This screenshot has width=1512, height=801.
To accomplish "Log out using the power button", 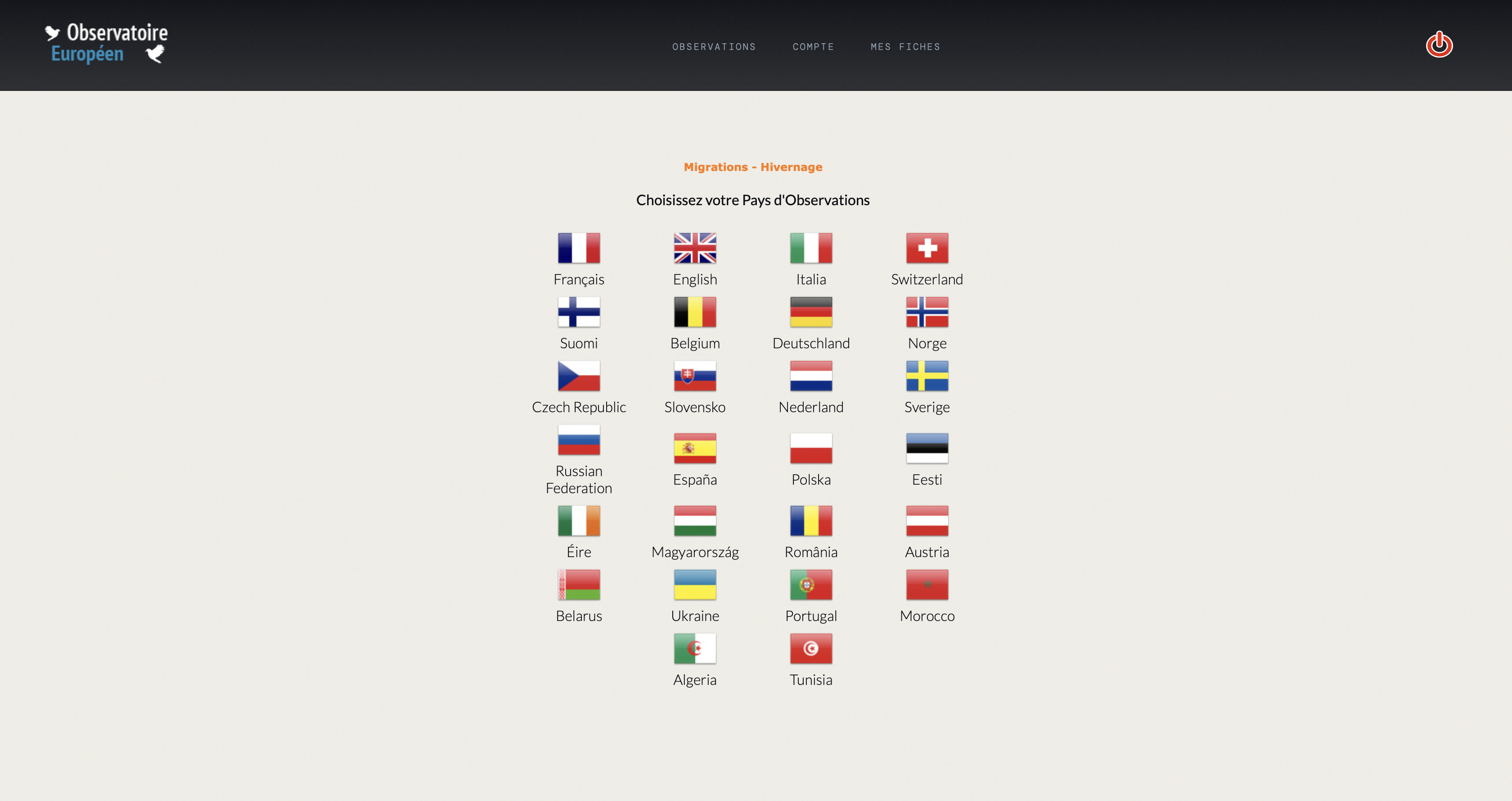I will [x=1439, y=44].
